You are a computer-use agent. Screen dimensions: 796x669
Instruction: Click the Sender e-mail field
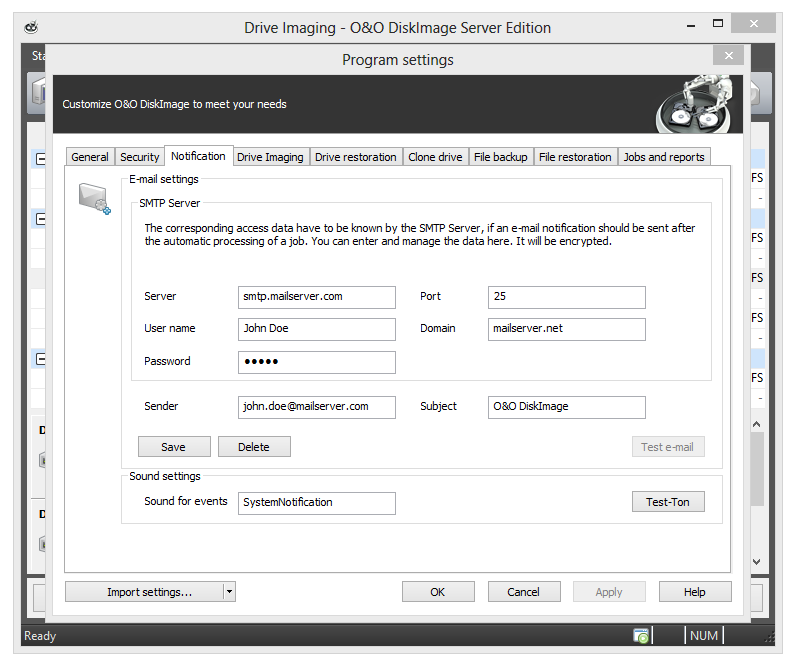(317, 407)
